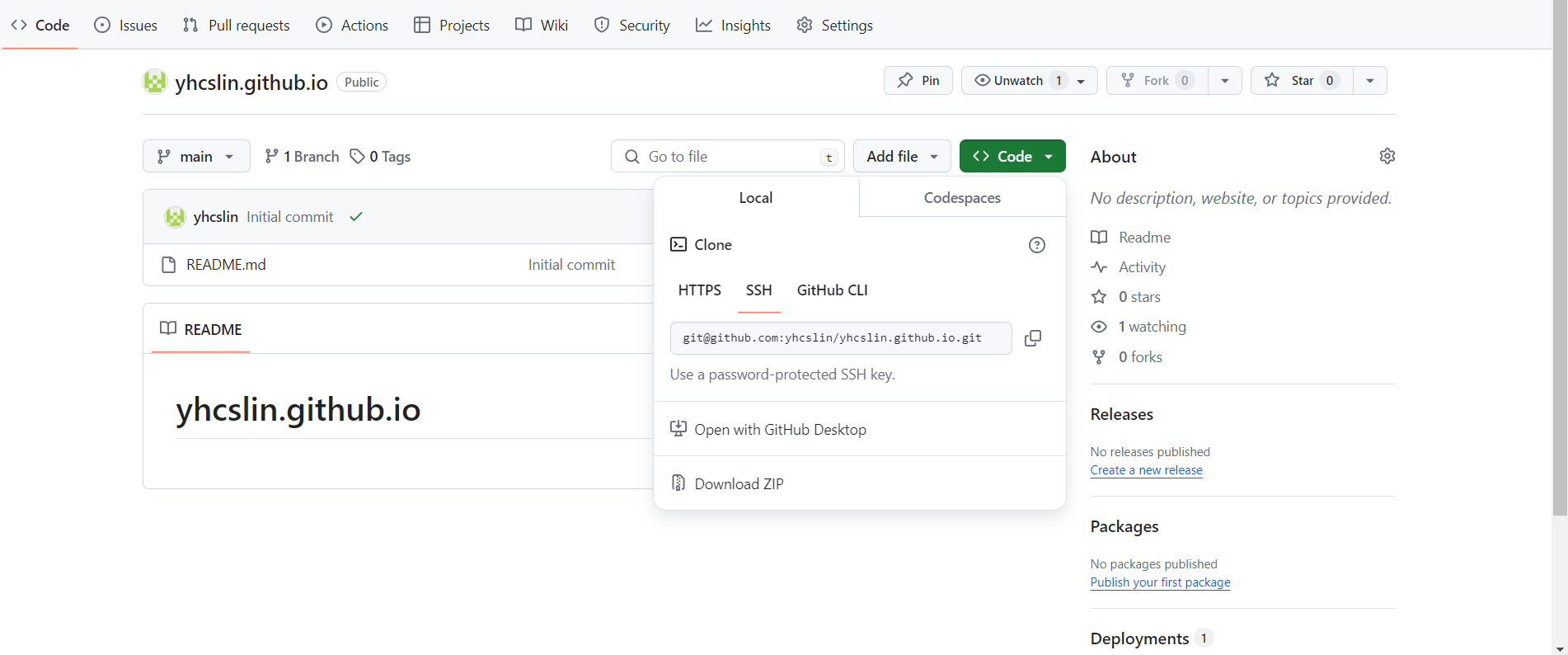This screenshot has width=1568, height=655.
Task: Select the HTTPS clone option
Action: (699, 290)
